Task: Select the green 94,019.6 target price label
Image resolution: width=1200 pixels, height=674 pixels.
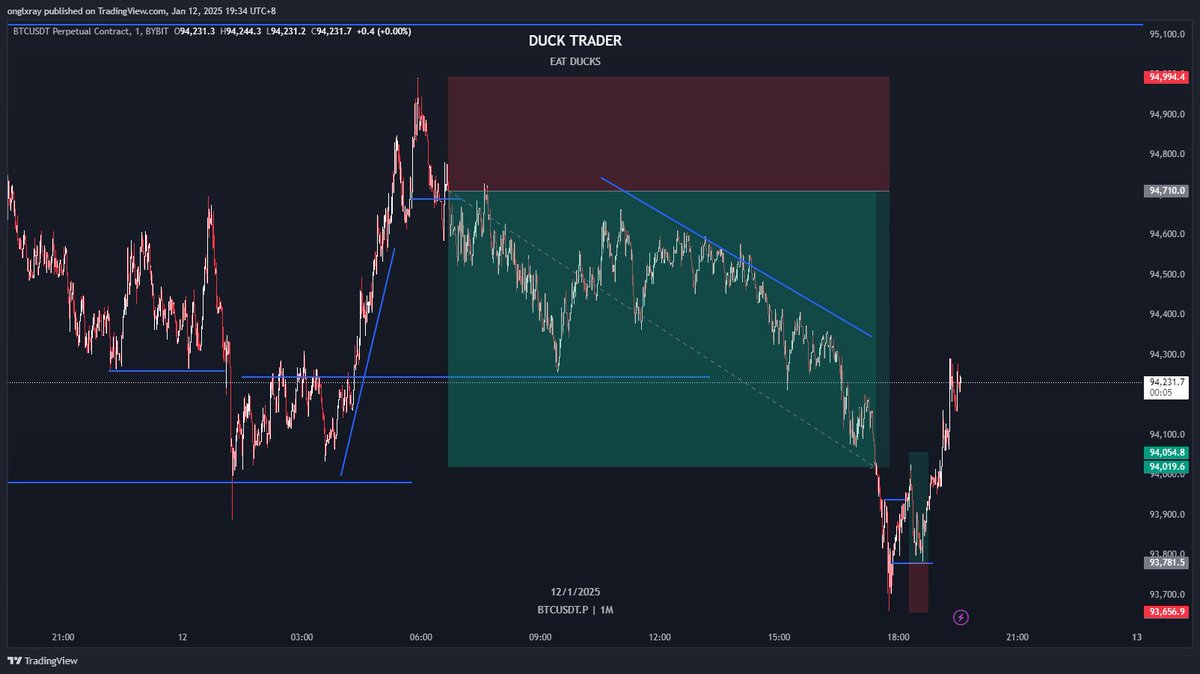Action: 1167,466
